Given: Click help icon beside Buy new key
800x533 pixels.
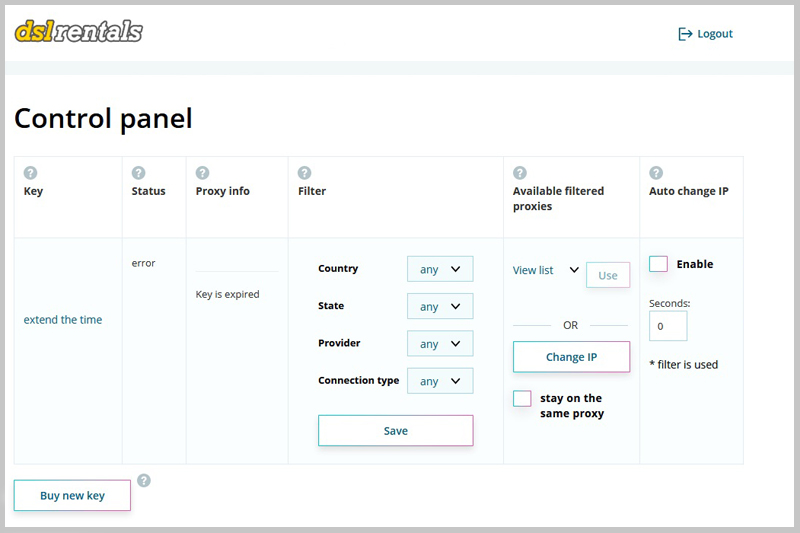Looking at the screenshot, I should coord(144,481).
